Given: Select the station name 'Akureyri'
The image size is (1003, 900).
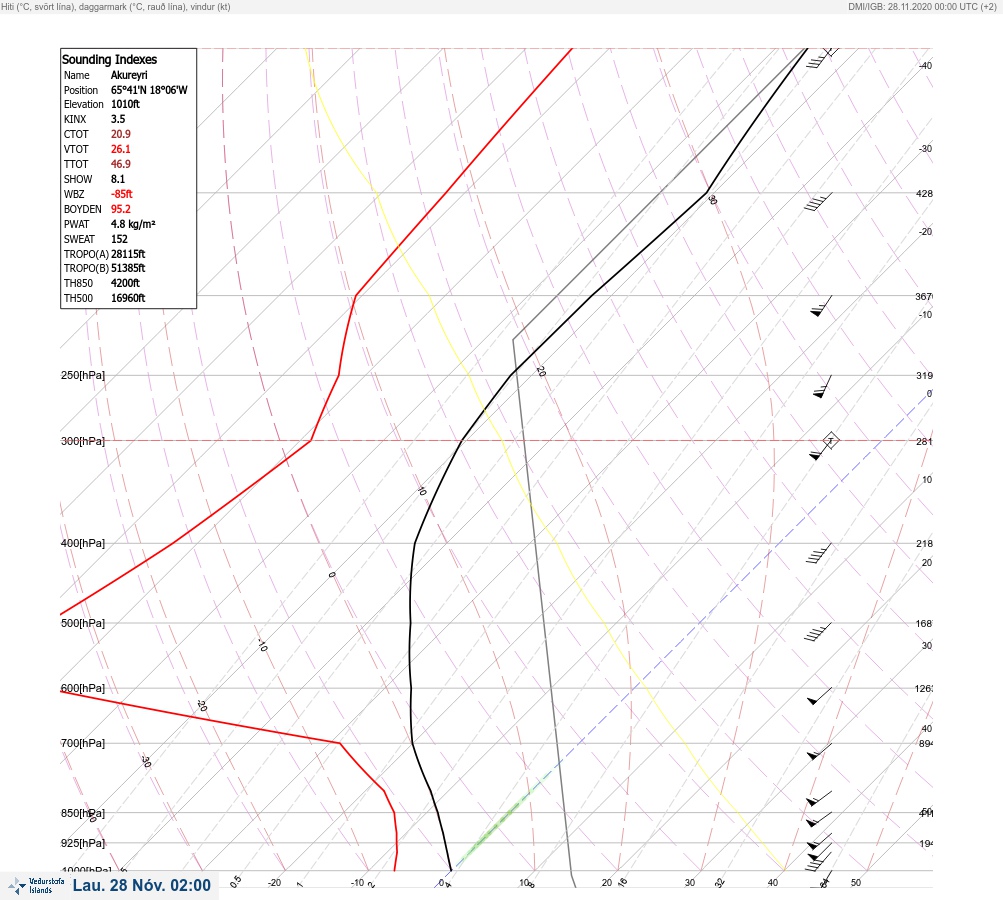Looking at the screenshot, I should 129,75.
